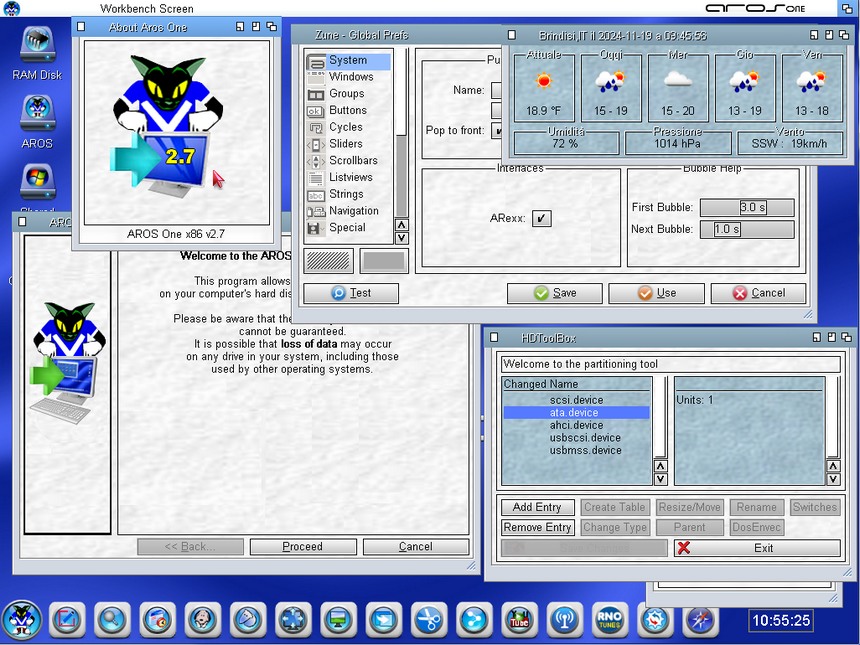Select the Cycles category in Zune list
Viewport: 860px width, 645px height.
(x=348, y=127)
